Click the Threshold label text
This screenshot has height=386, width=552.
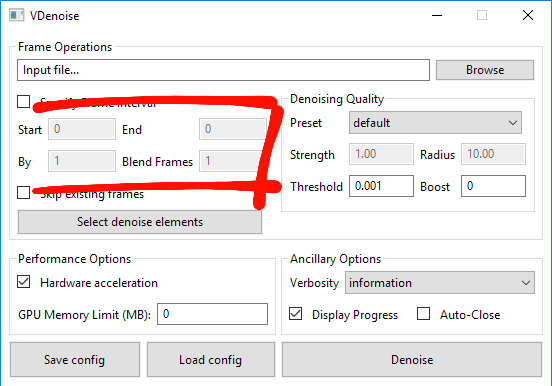pyautogui.click(x=316, y=187)
